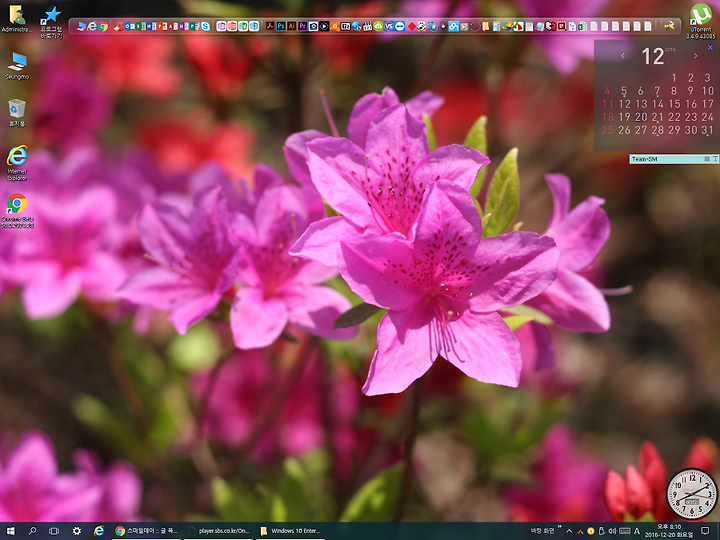Open the camera capture app in dock
This screenshot has width=720, height=540.
pos(313,26)
